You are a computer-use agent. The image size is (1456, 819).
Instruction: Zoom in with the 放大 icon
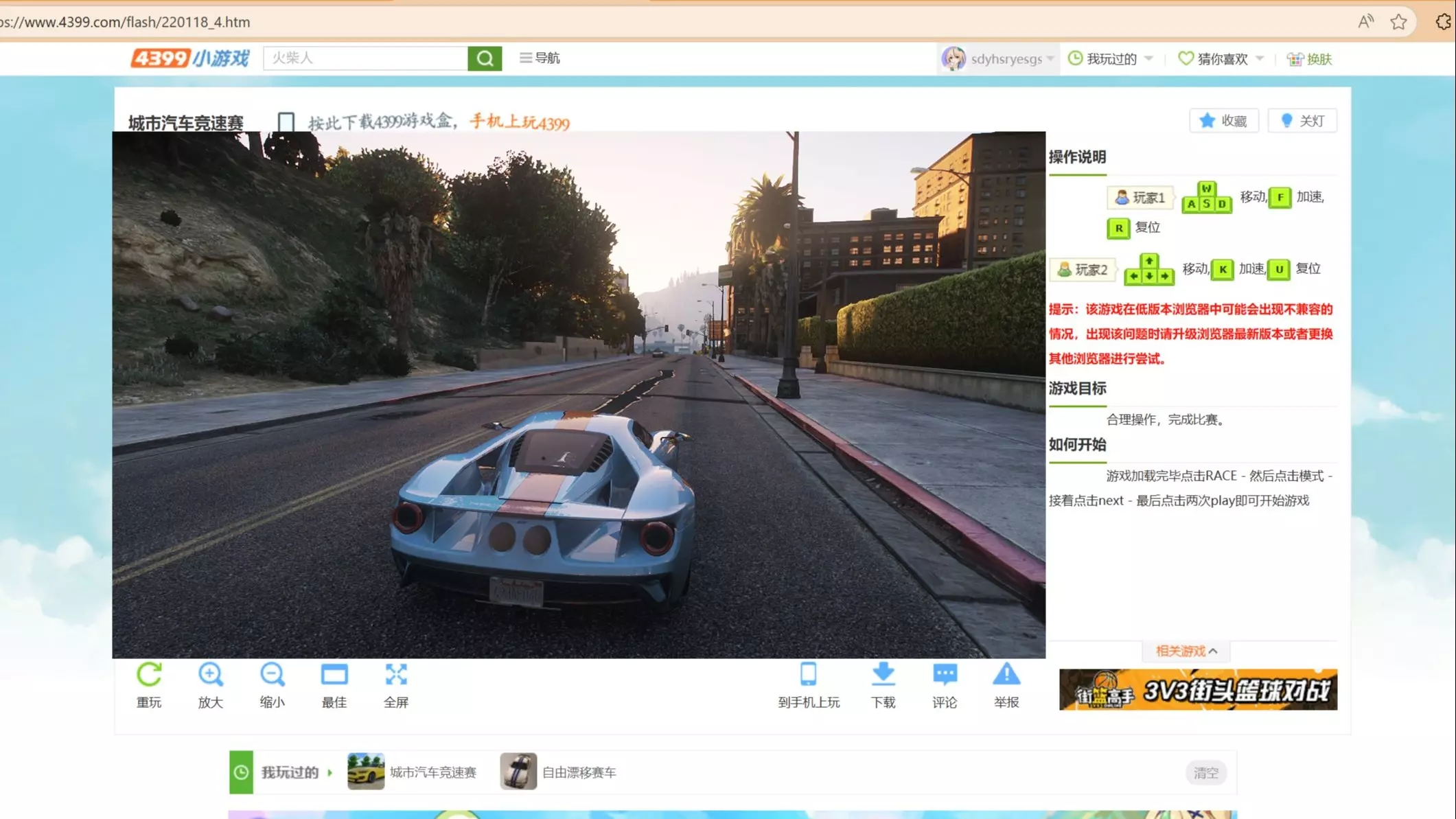point(210,676)
